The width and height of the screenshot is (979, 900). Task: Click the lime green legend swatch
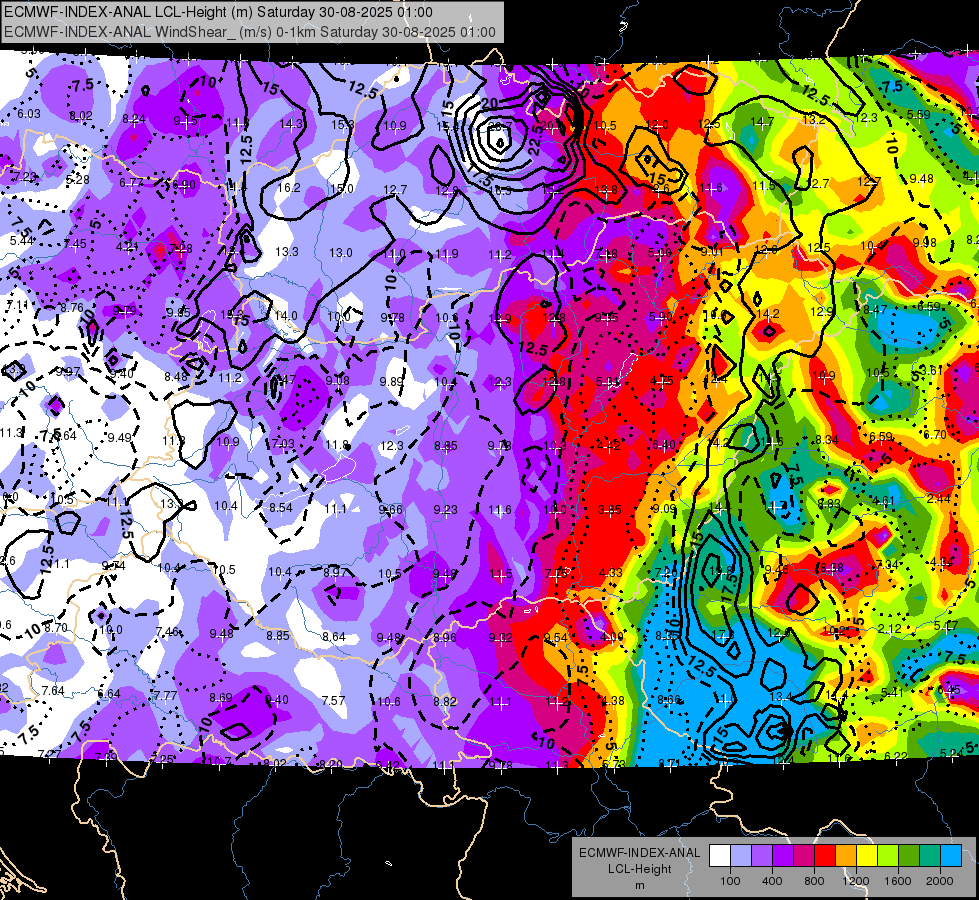[888, 856]
